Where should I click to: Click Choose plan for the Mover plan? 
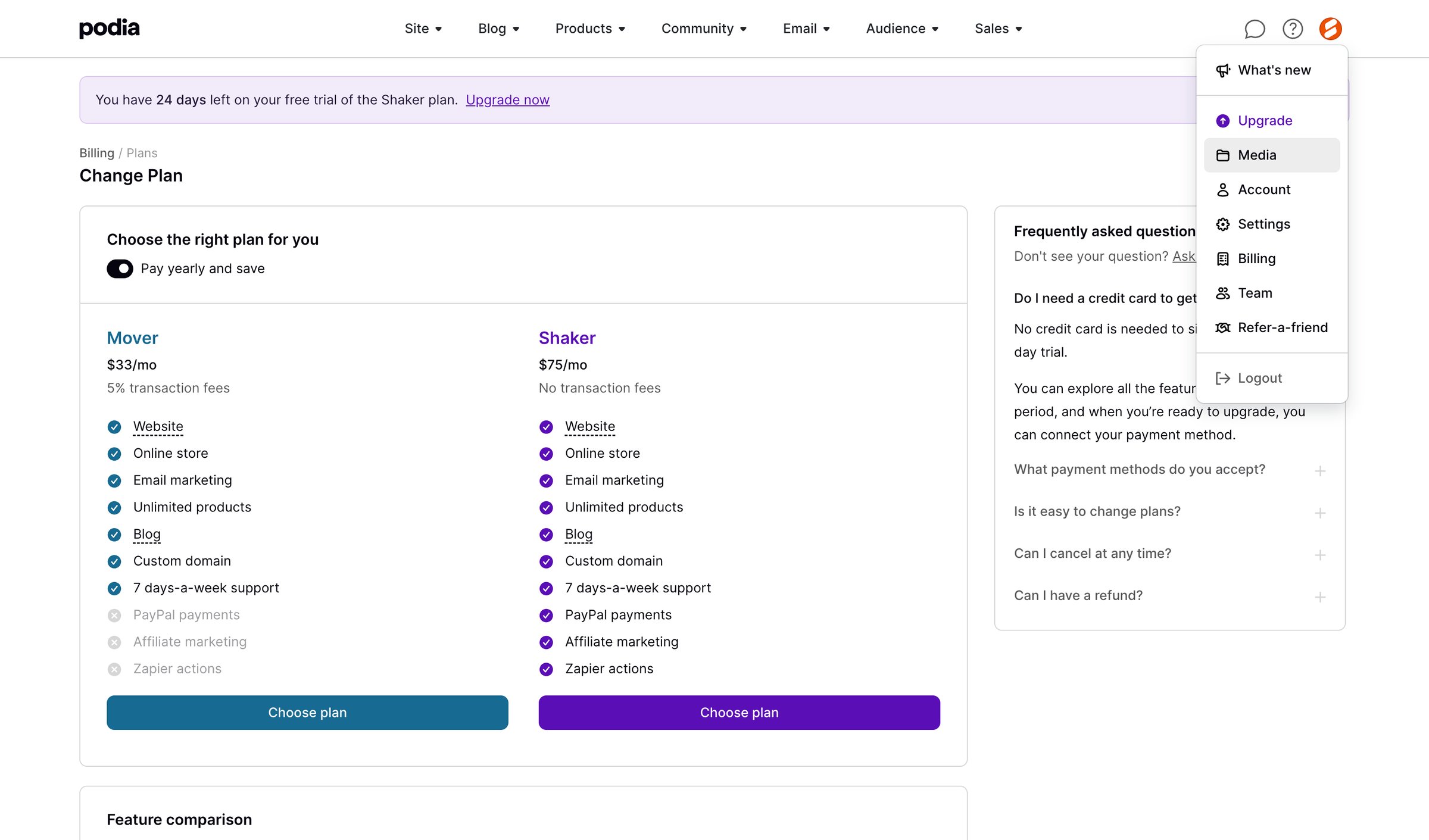coord(307,713)
